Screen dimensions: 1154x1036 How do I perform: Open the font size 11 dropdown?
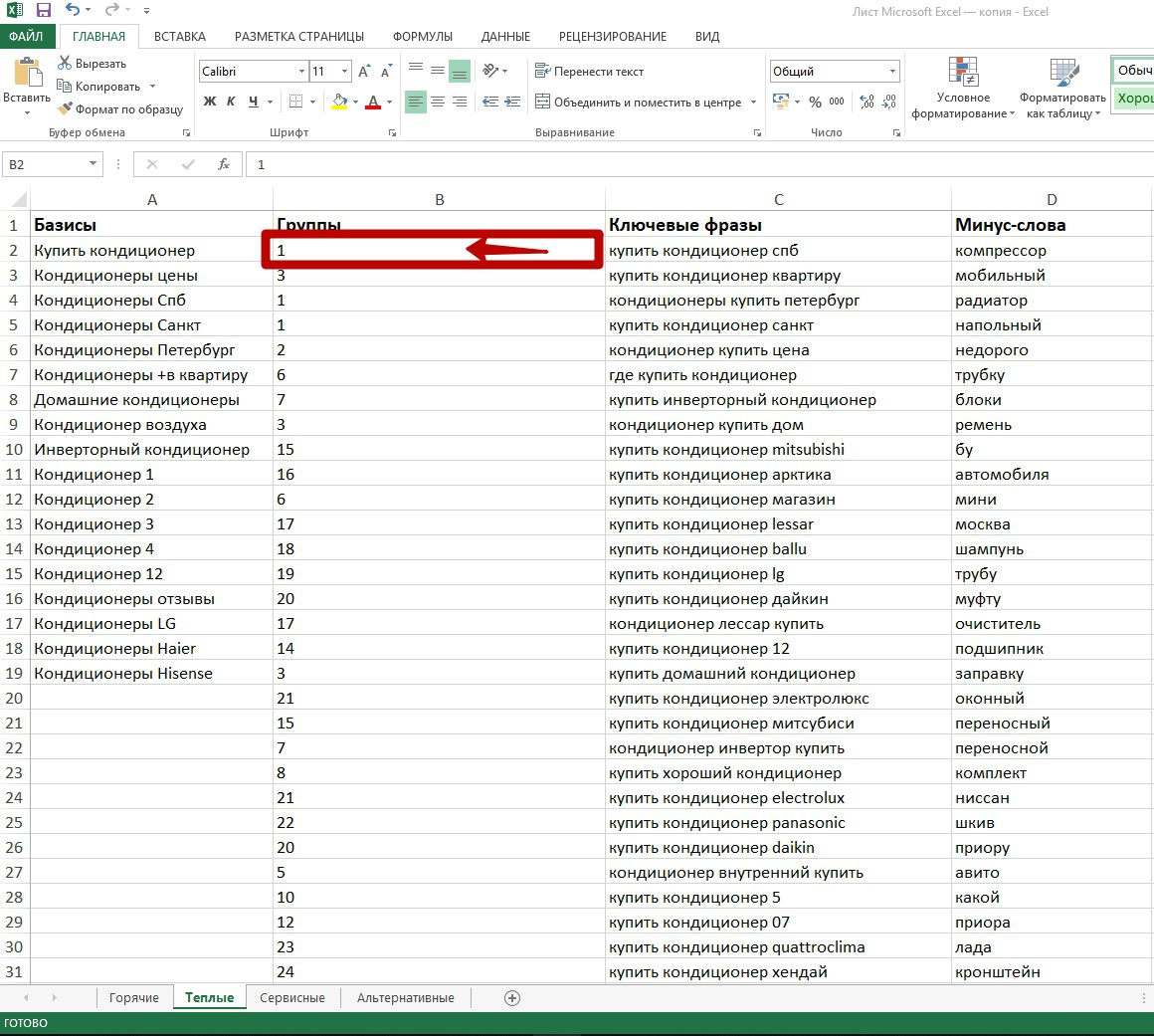click(x=344, y=72)
